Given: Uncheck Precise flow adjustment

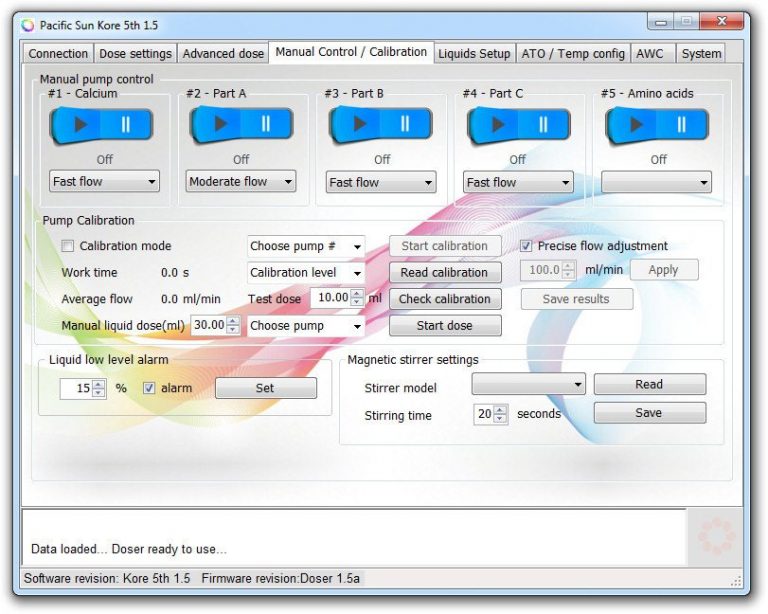Looking at the screenshot, I should (527, 246).
